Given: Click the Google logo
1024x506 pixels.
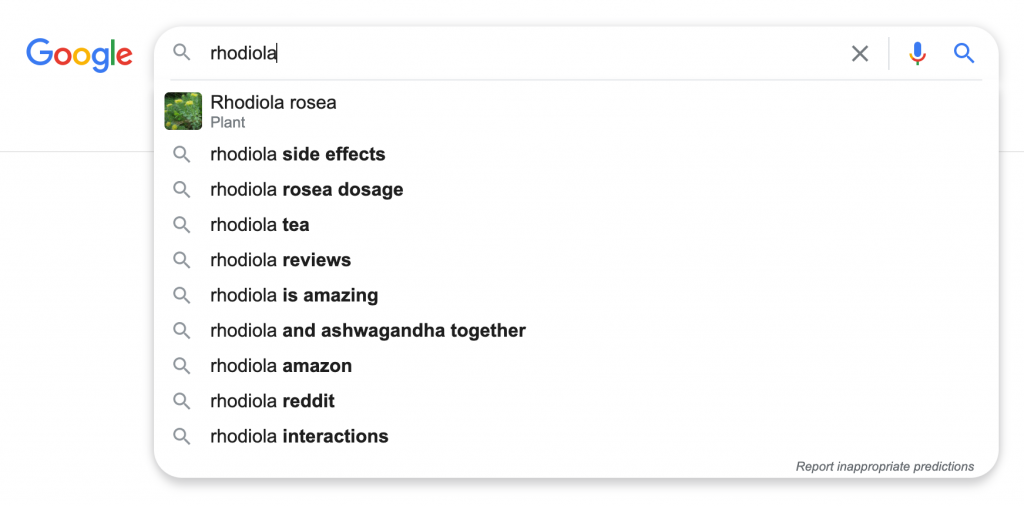Looking at the screenshot, I should [79, 55].
